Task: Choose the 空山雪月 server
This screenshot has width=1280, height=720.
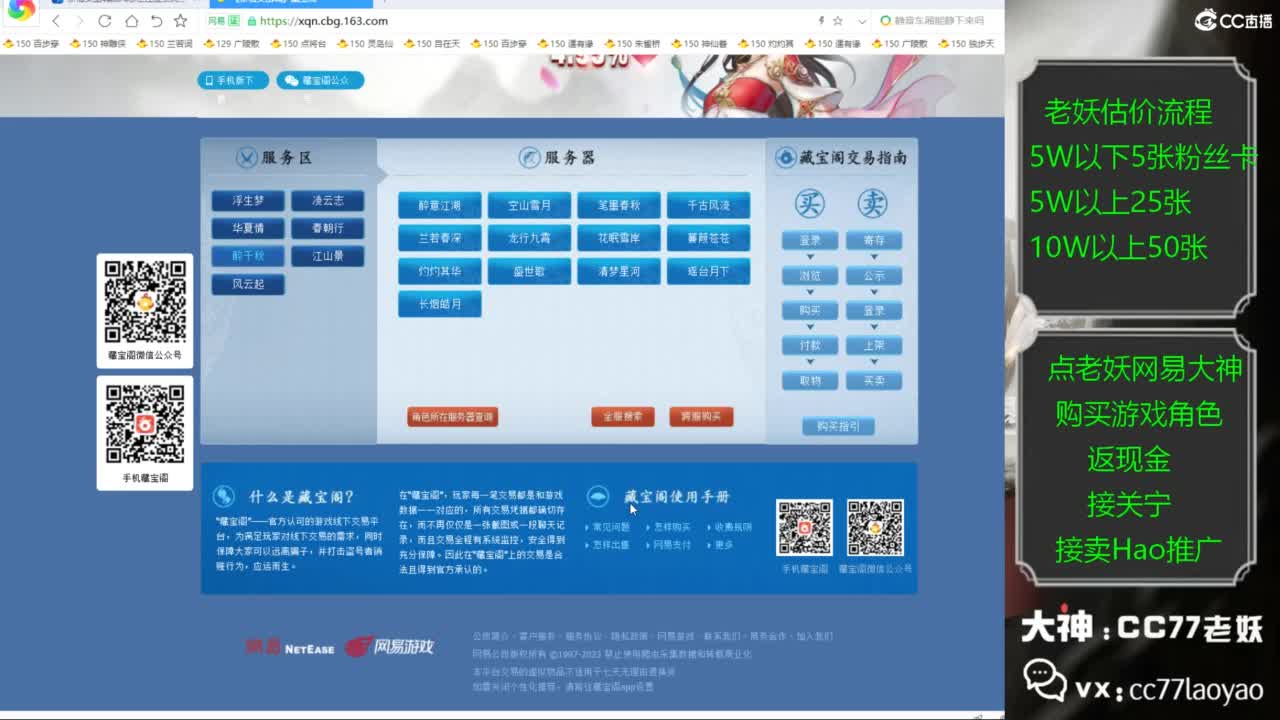Action: tap(529, 206)
